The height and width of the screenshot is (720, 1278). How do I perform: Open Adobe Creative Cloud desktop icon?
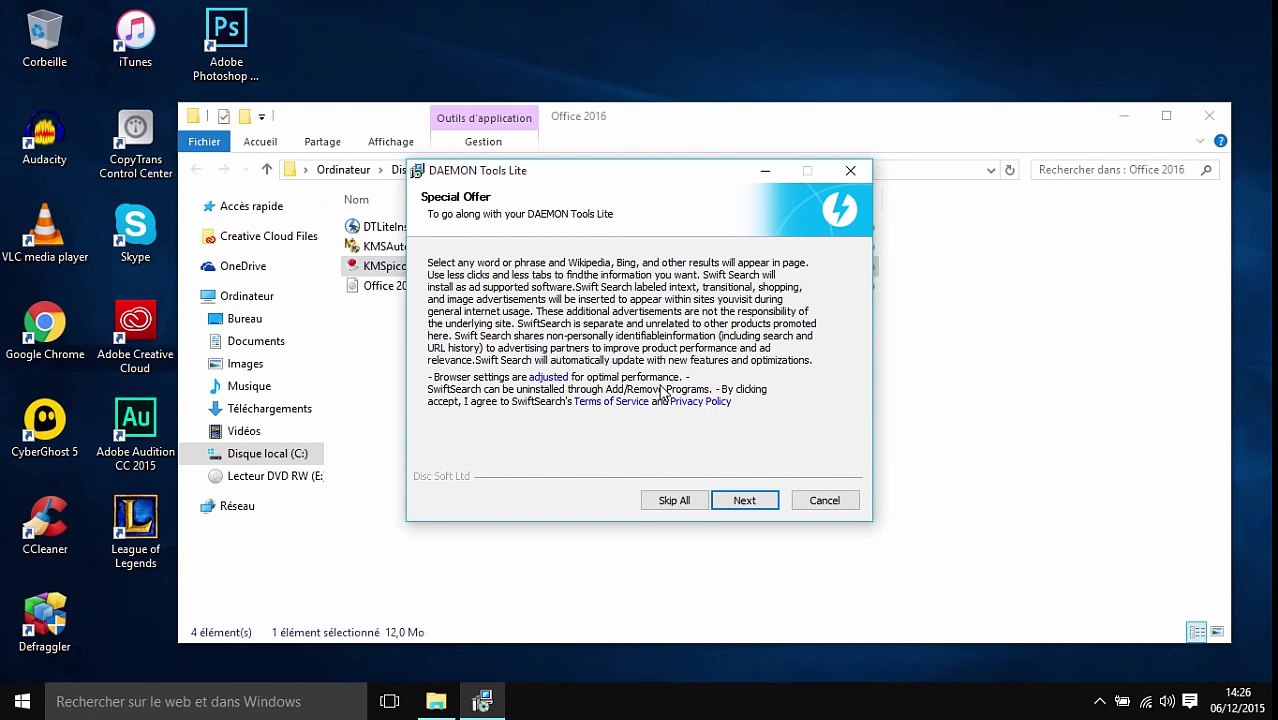click(x=135, y=338)
